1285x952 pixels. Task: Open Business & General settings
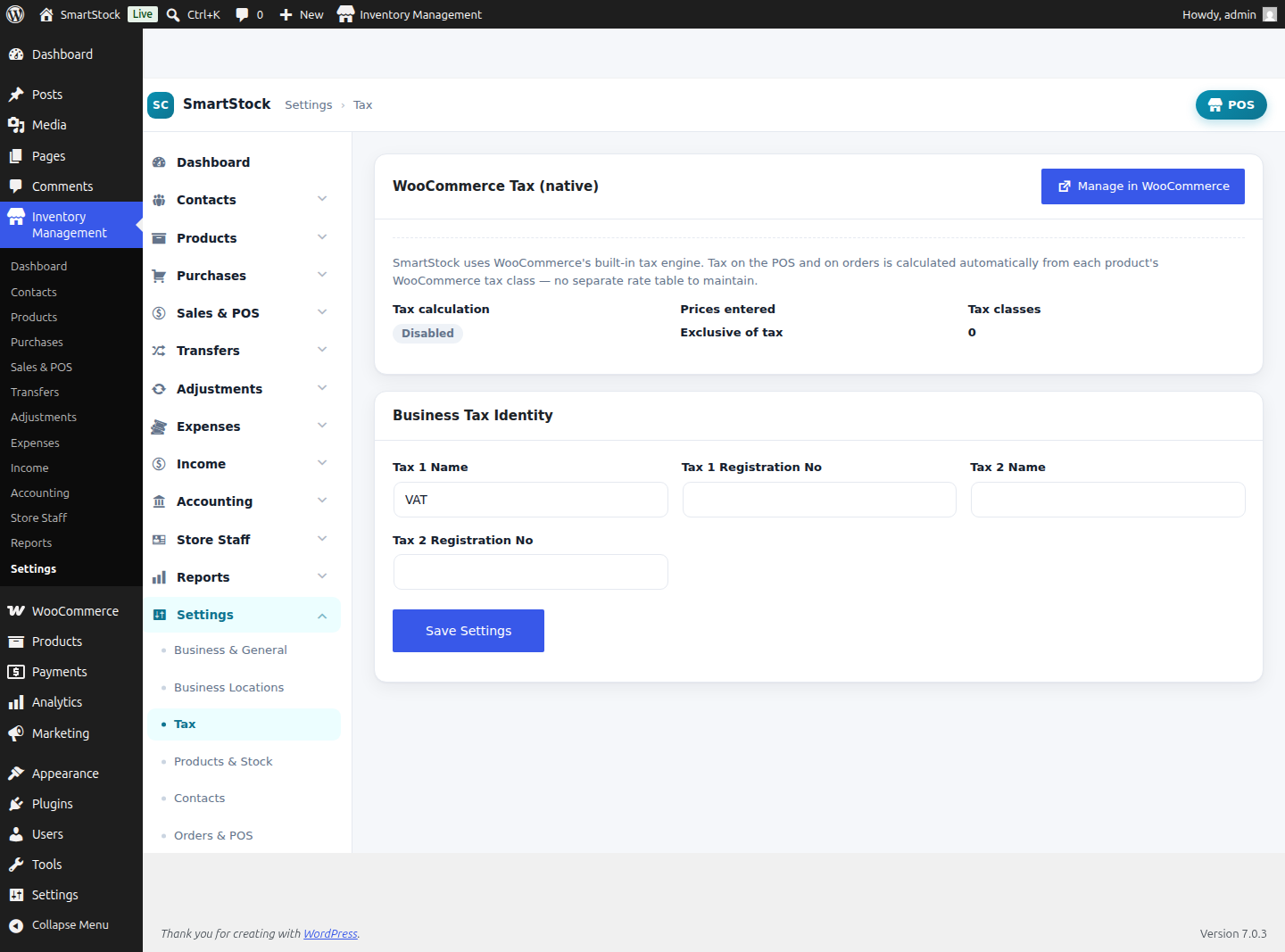tap(230, 650)
